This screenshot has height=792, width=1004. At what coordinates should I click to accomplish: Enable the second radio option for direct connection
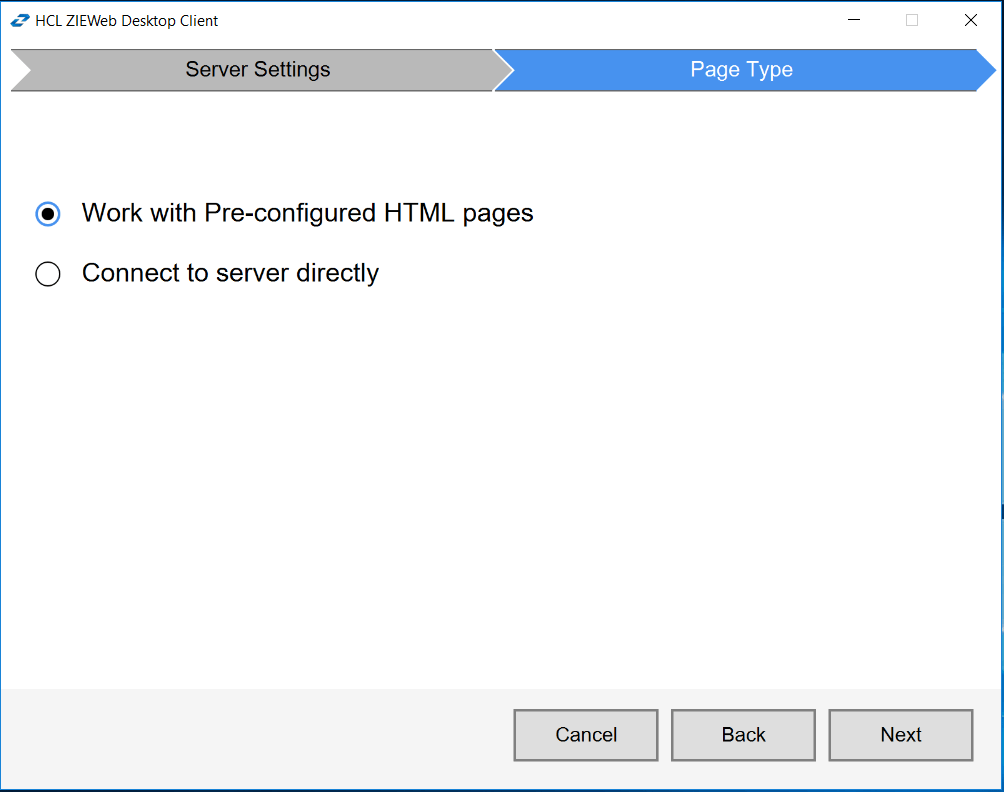click(x=47, y=273)
